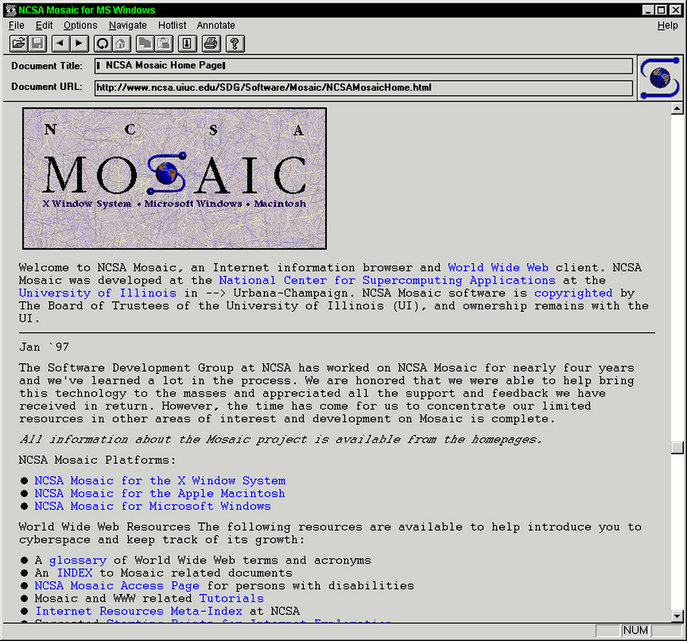Open National Center for Supercomputing Applications link
Viewport: 687px width, 641px height.
point(387,280)
